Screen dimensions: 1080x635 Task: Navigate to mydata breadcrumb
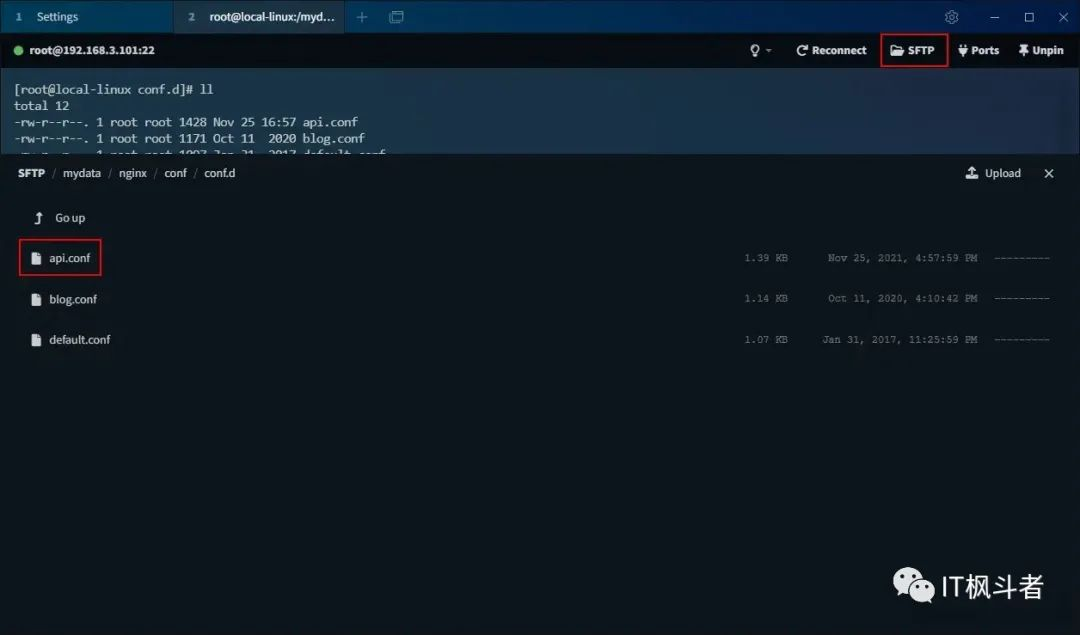point(81,173)
